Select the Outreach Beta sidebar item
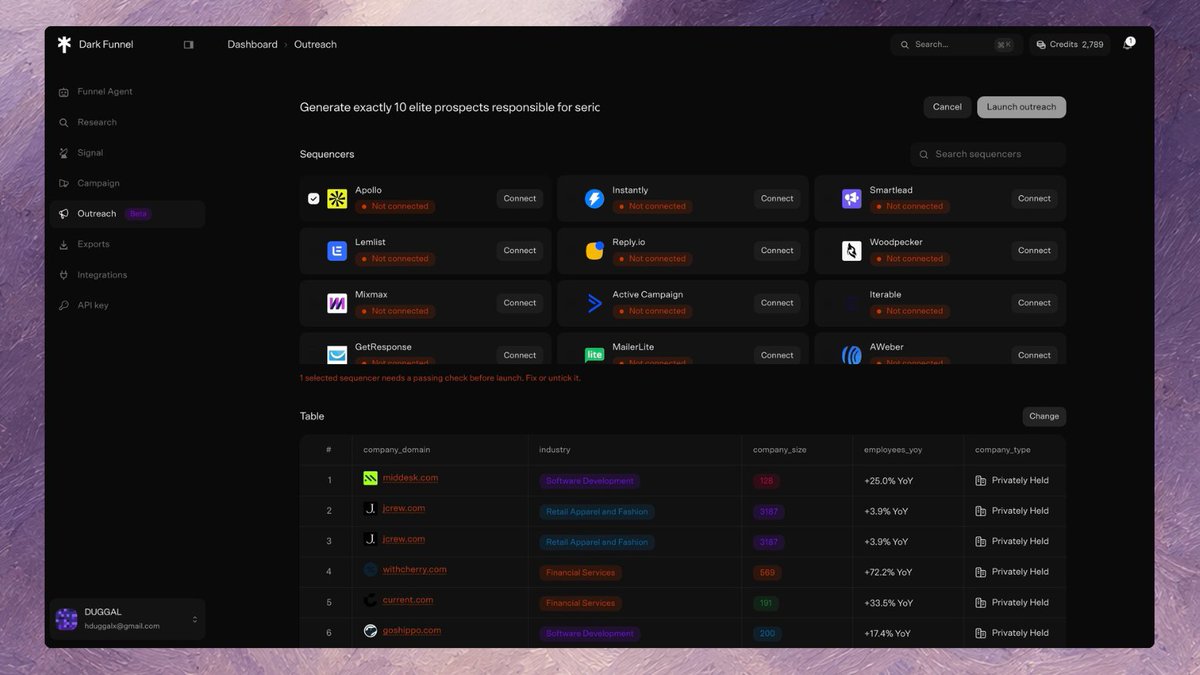This screenshot has height=675, width=1200. coord(127,214)
